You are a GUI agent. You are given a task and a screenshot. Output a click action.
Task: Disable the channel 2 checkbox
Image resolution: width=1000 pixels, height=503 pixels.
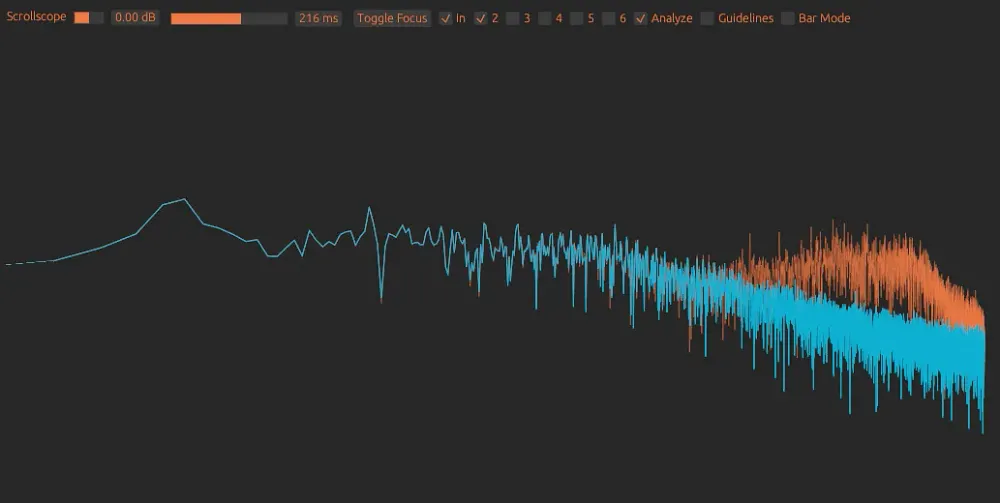(x=481, y=18)
